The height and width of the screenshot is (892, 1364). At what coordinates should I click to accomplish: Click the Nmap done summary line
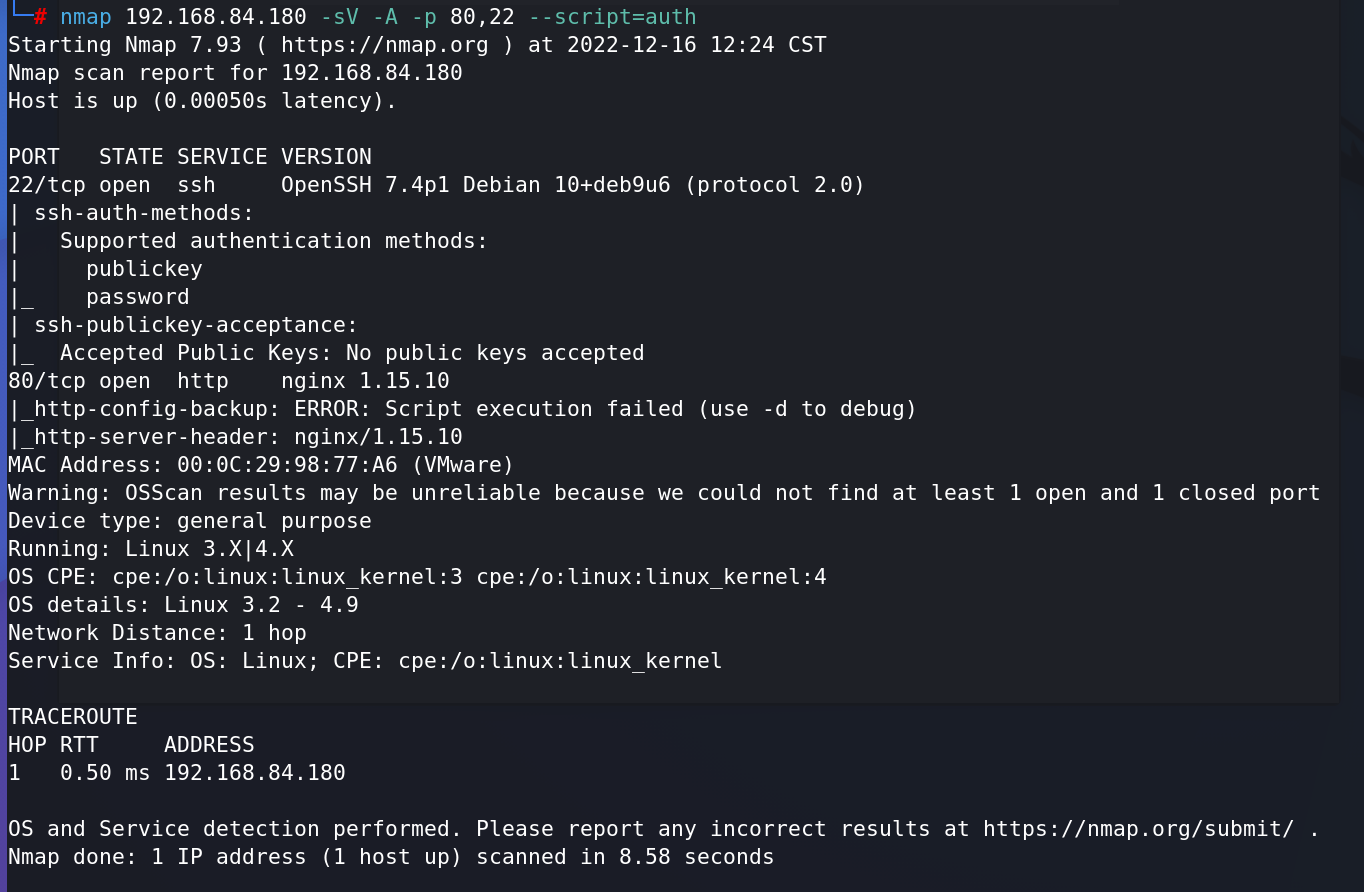391,857
